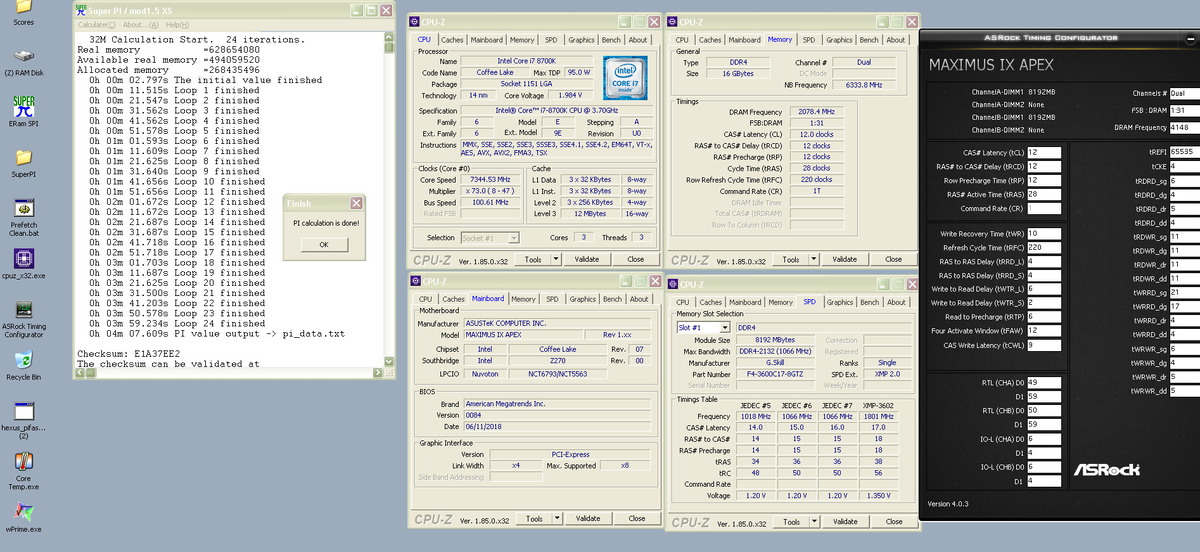Expand Tools dropdown arrow in CPU-Z memory timings window

pos(812,259)
